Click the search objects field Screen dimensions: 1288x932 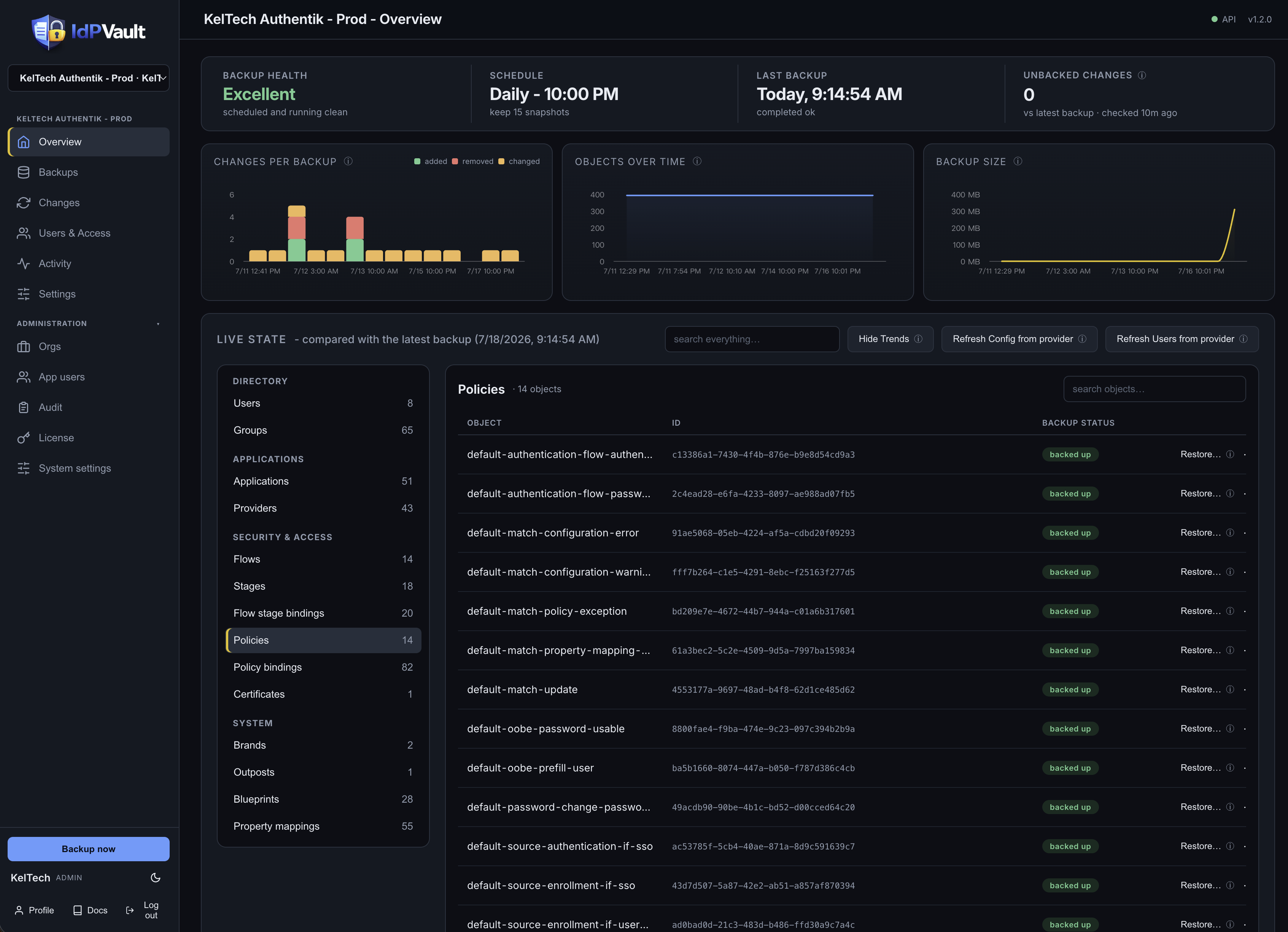click(1154, 389)
